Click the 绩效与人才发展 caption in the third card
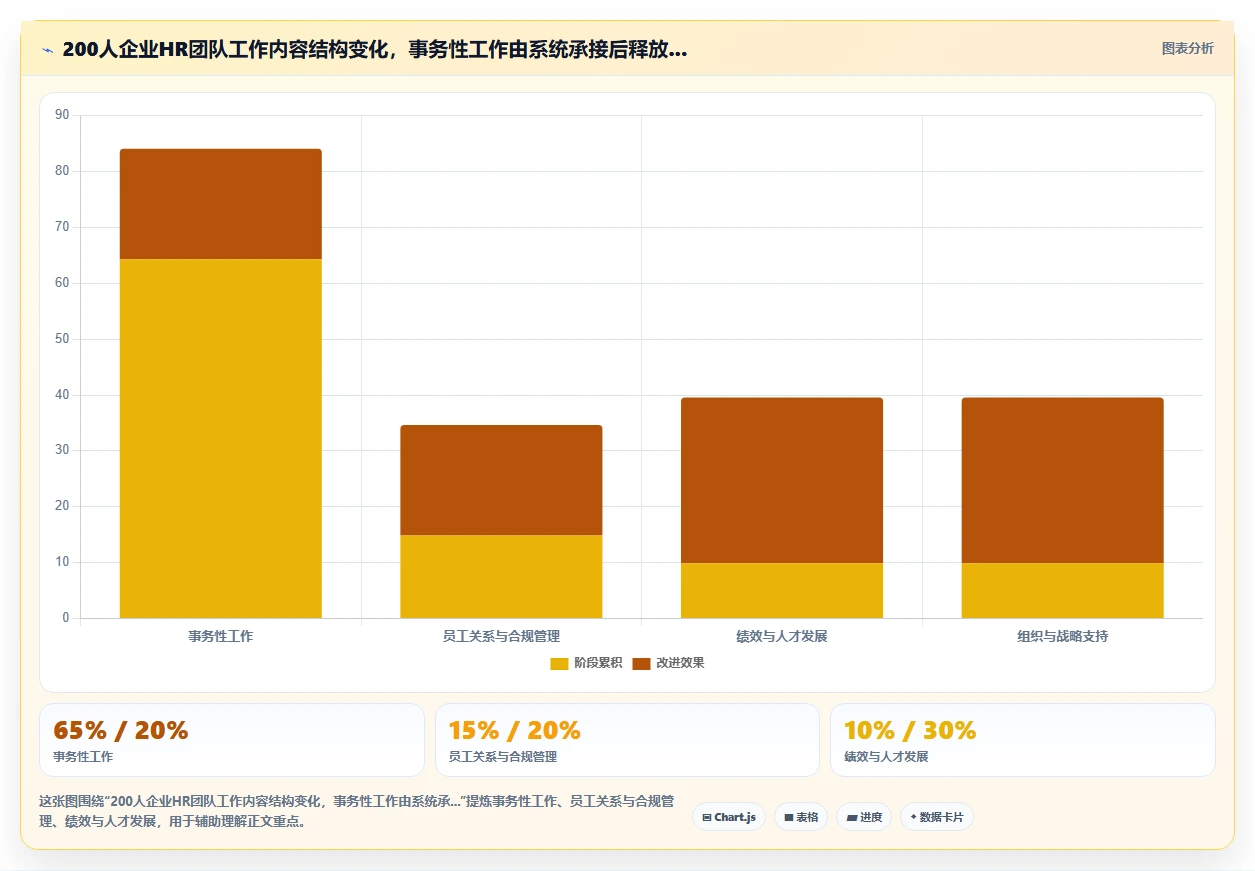Viewport: 1255px width, 871px height. coord(886,757)
